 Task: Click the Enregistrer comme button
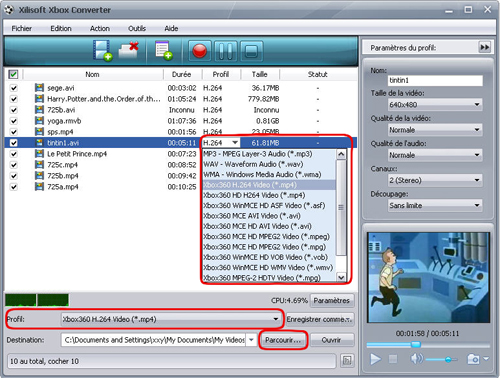pos(320,319)
